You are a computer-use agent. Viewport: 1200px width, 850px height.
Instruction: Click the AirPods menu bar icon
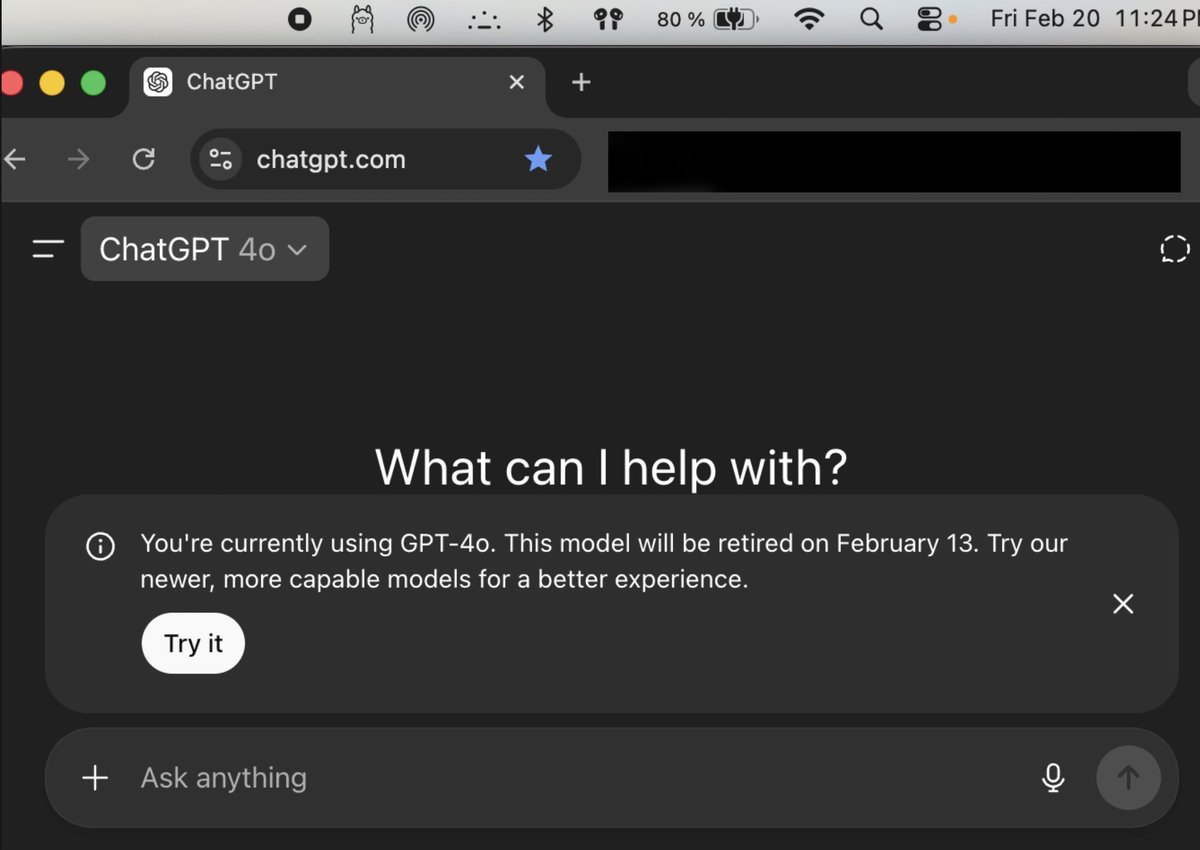click(x=607, y=19)
